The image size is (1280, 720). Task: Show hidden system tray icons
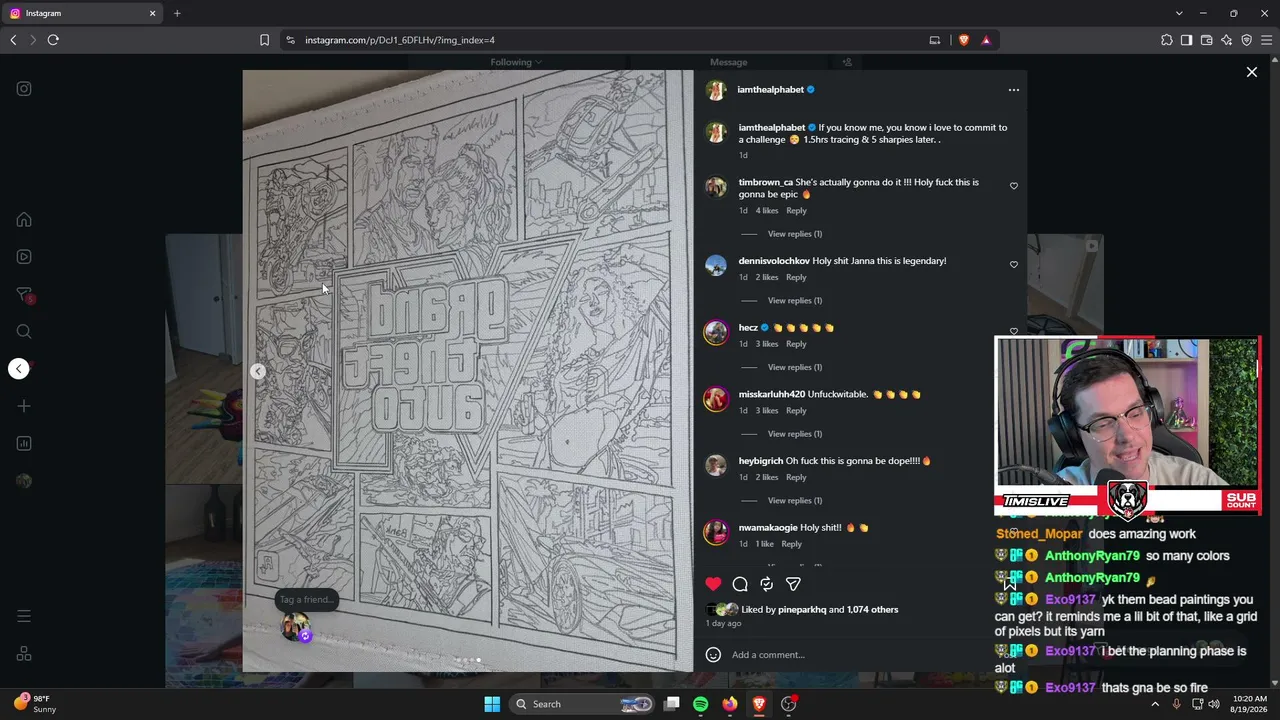(1155, 704)
